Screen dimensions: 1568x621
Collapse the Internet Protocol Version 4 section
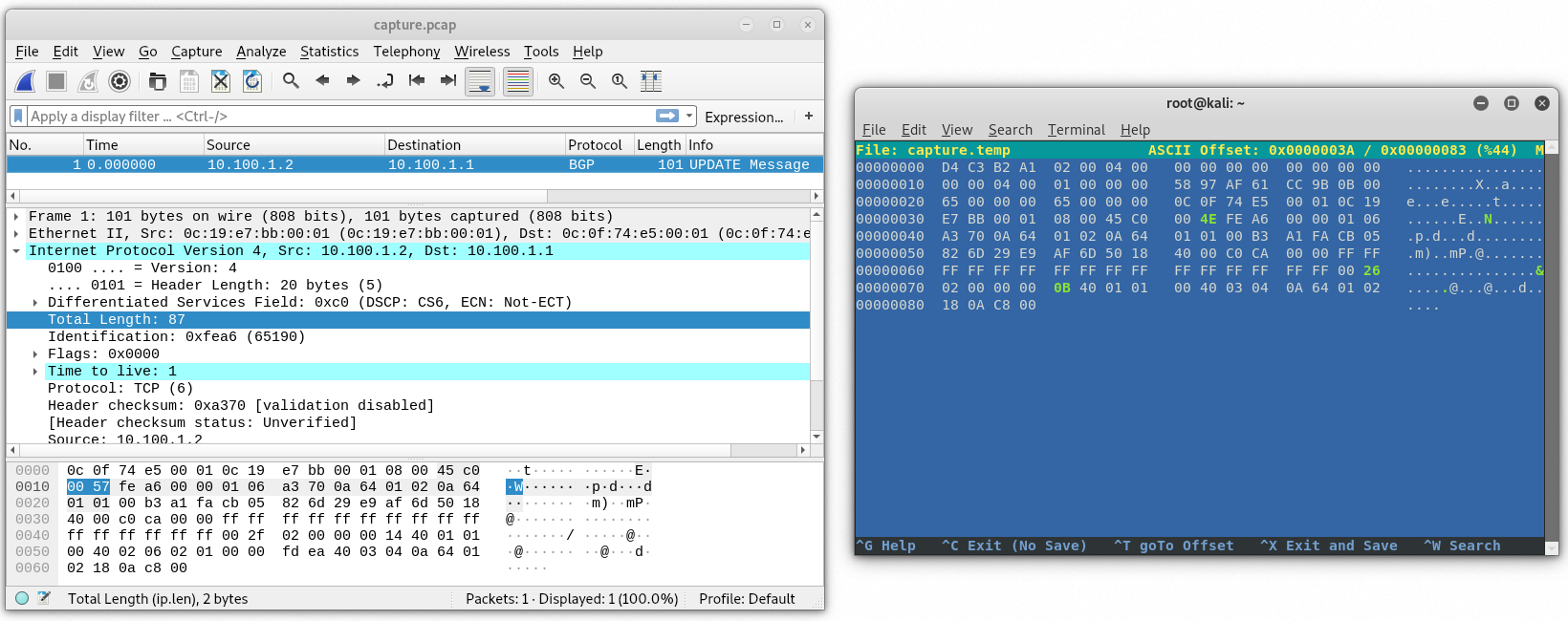coord(16,251)
